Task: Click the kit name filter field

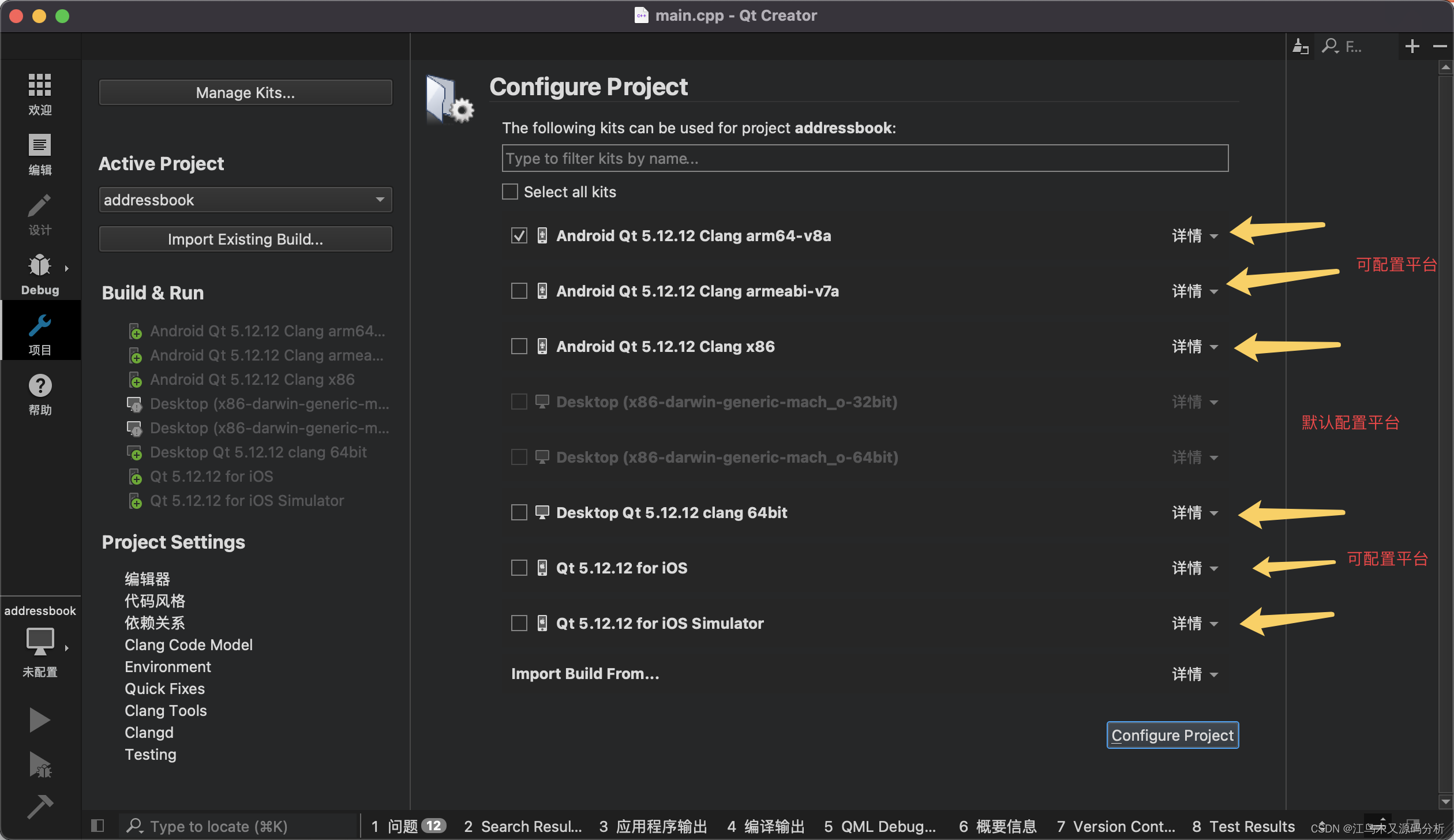Action: point(864,158)
